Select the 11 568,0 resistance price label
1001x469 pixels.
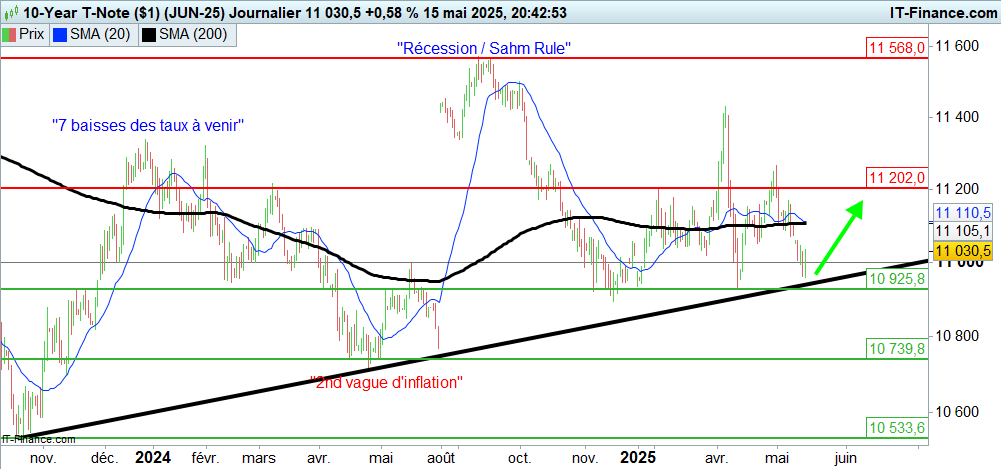pyautogui.click(x=897, y=48)
